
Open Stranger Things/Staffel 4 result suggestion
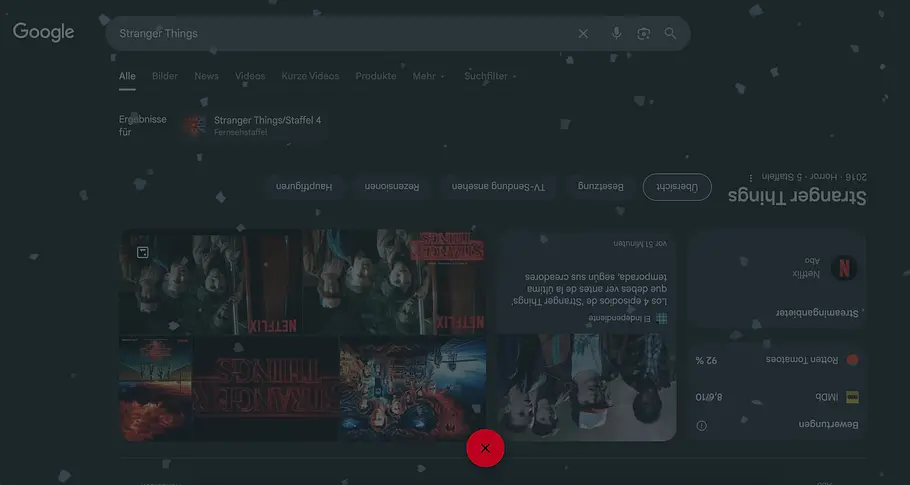click(x=254, y=125)
